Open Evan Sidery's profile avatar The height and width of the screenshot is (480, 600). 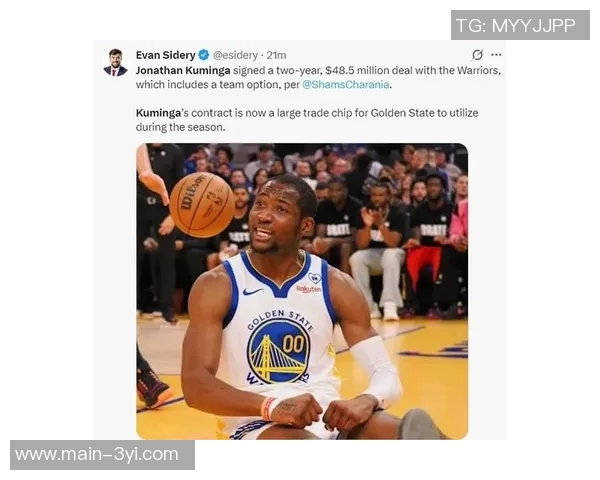[x=116, y=62]
